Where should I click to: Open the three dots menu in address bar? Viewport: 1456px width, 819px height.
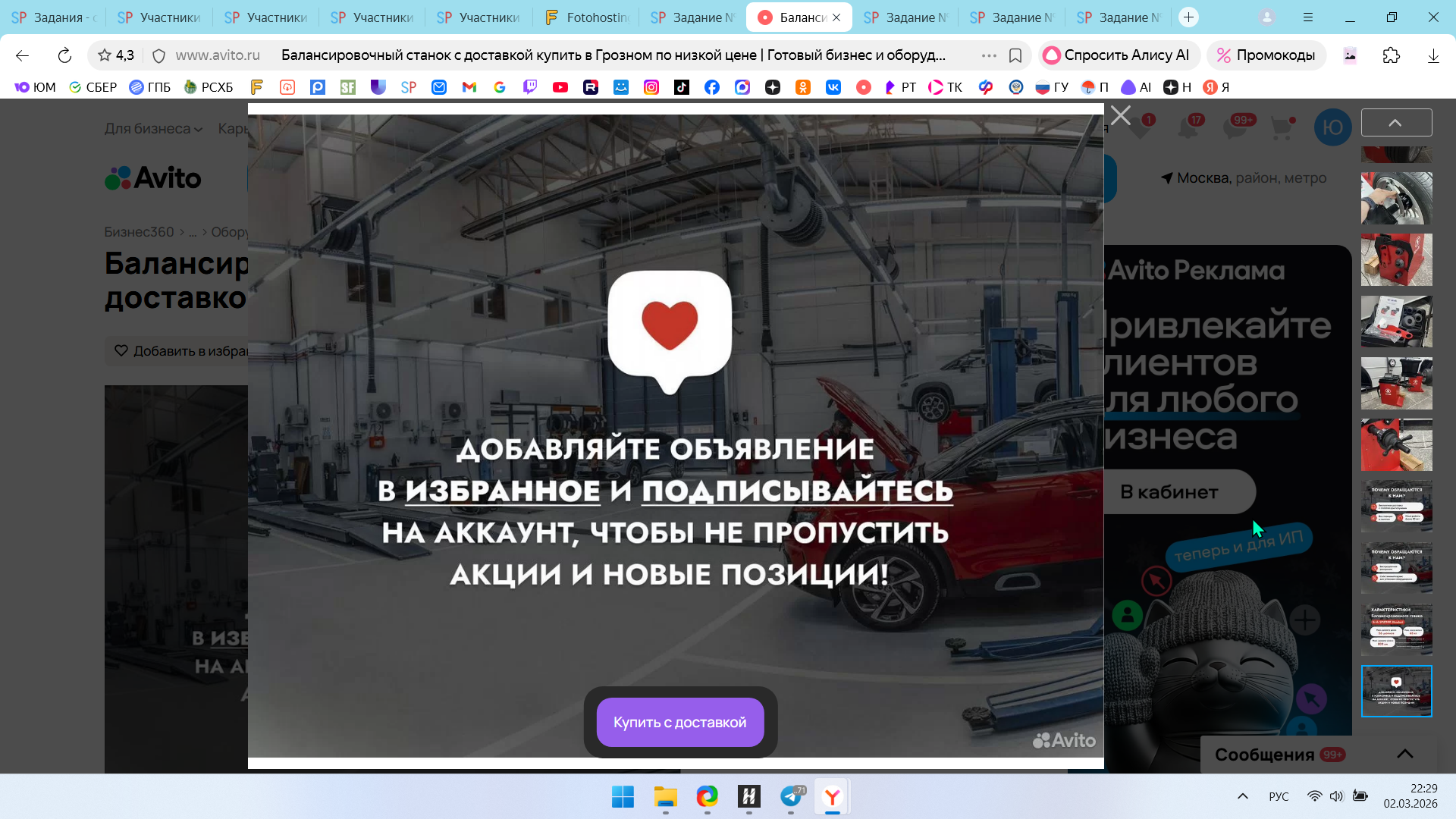pos(988,55)
